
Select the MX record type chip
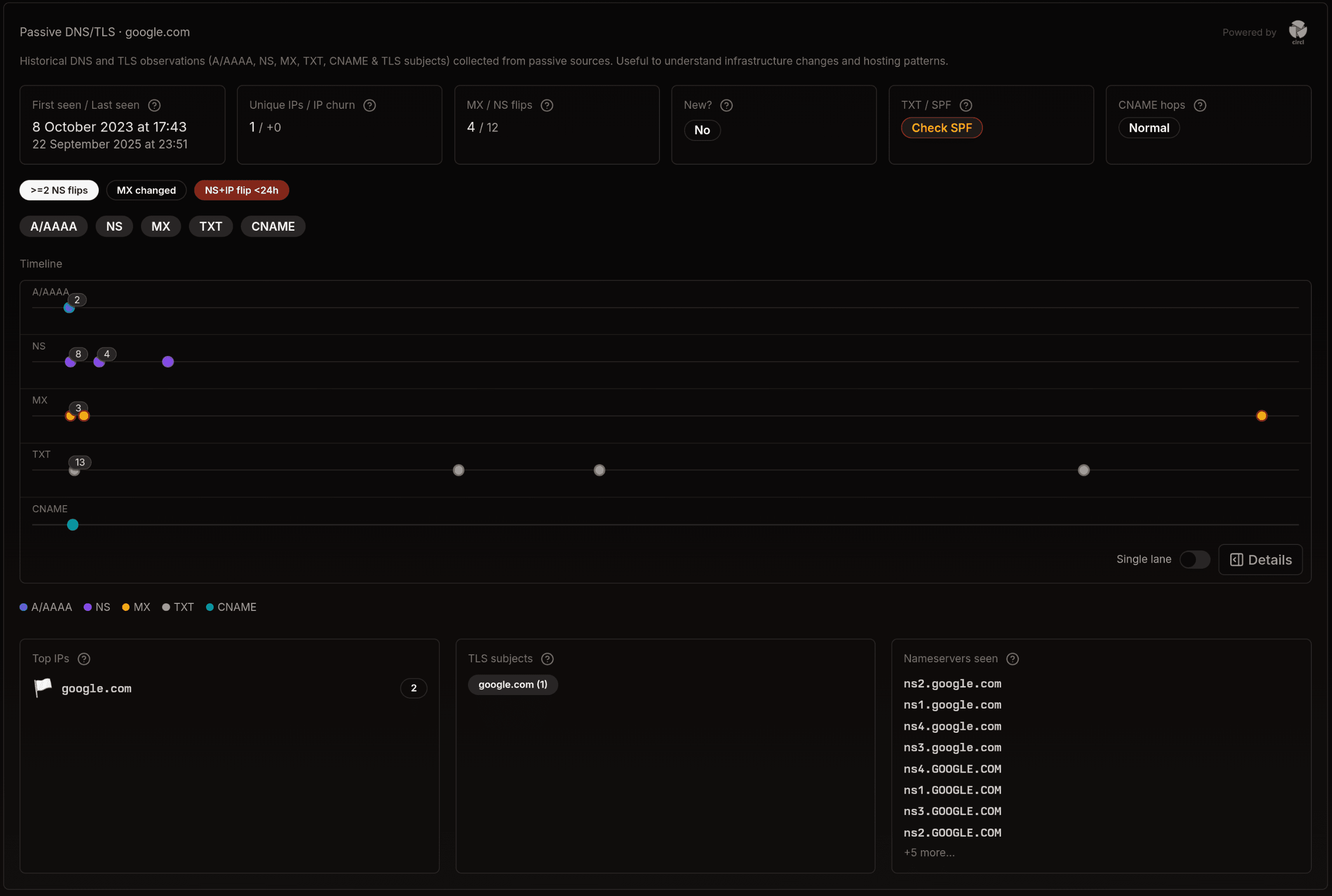click(161, 226)
